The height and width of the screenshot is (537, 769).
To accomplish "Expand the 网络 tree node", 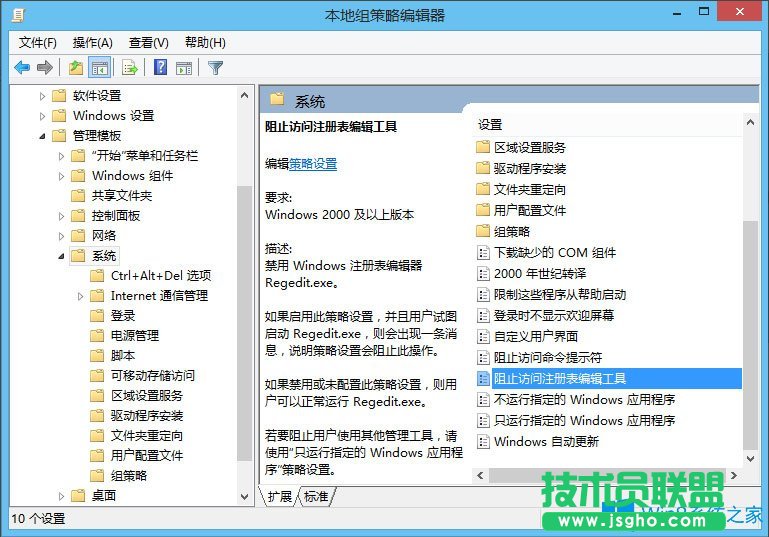I will click(x=61, y=236).
